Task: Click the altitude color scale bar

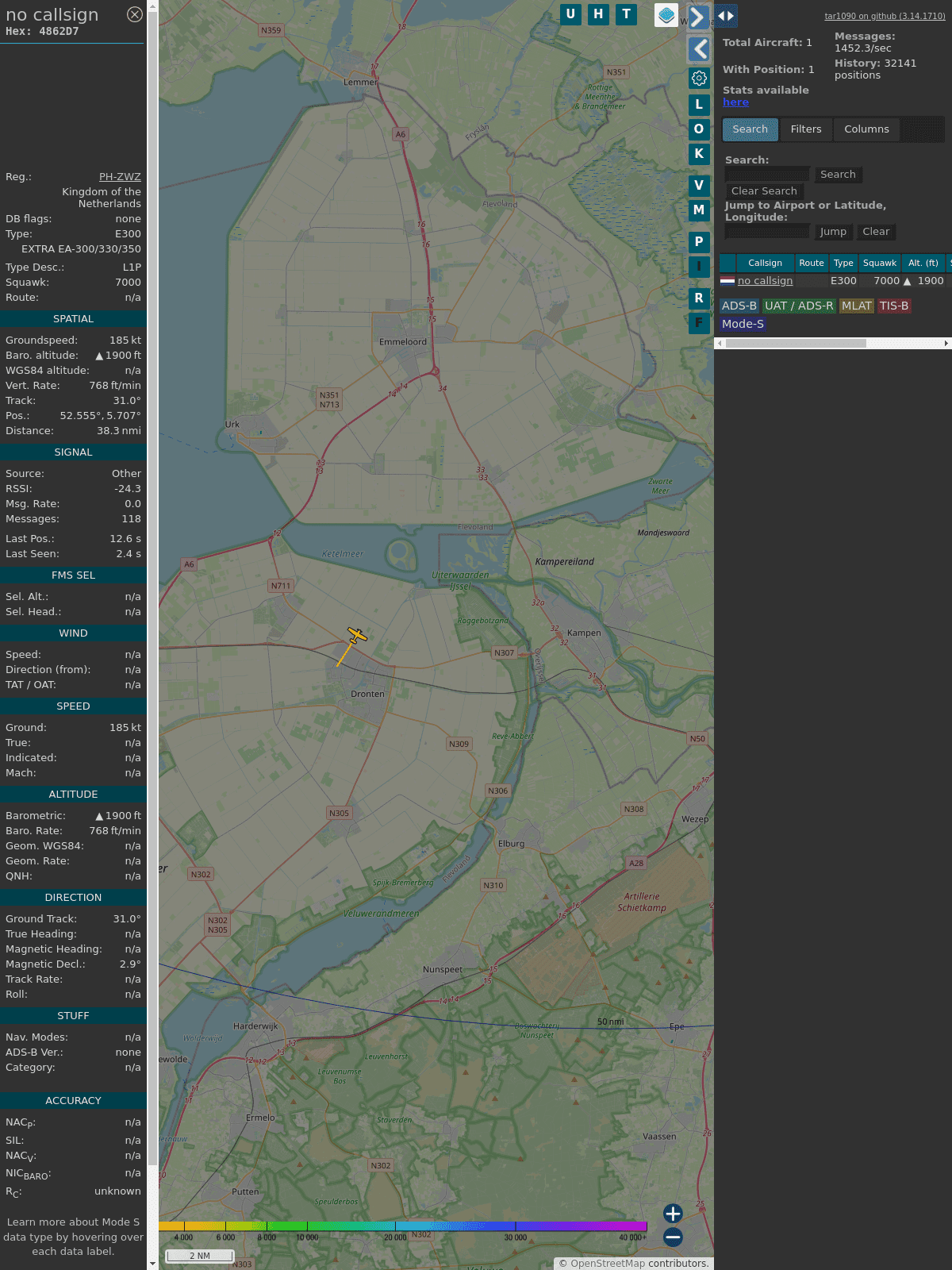Action: coord(403,1226)
